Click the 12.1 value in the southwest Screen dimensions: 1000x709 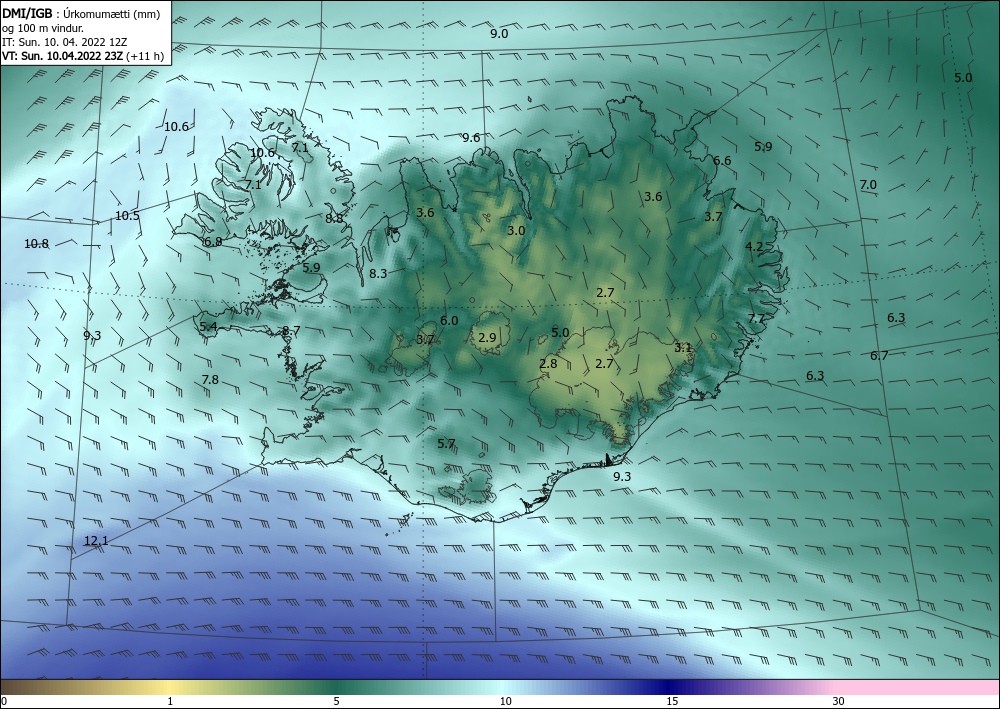[x=96, y=541]
